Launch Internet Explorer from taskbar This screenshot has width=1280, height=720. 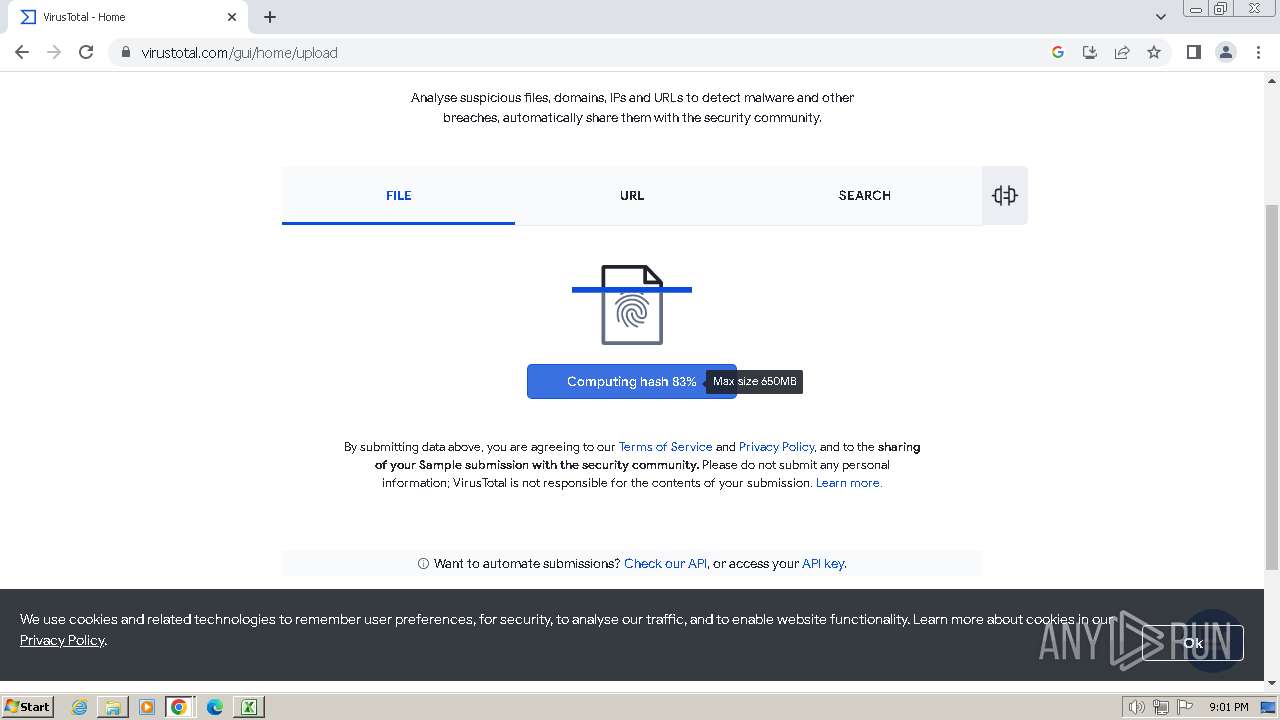pyautogui.click(x=80, y=707)
